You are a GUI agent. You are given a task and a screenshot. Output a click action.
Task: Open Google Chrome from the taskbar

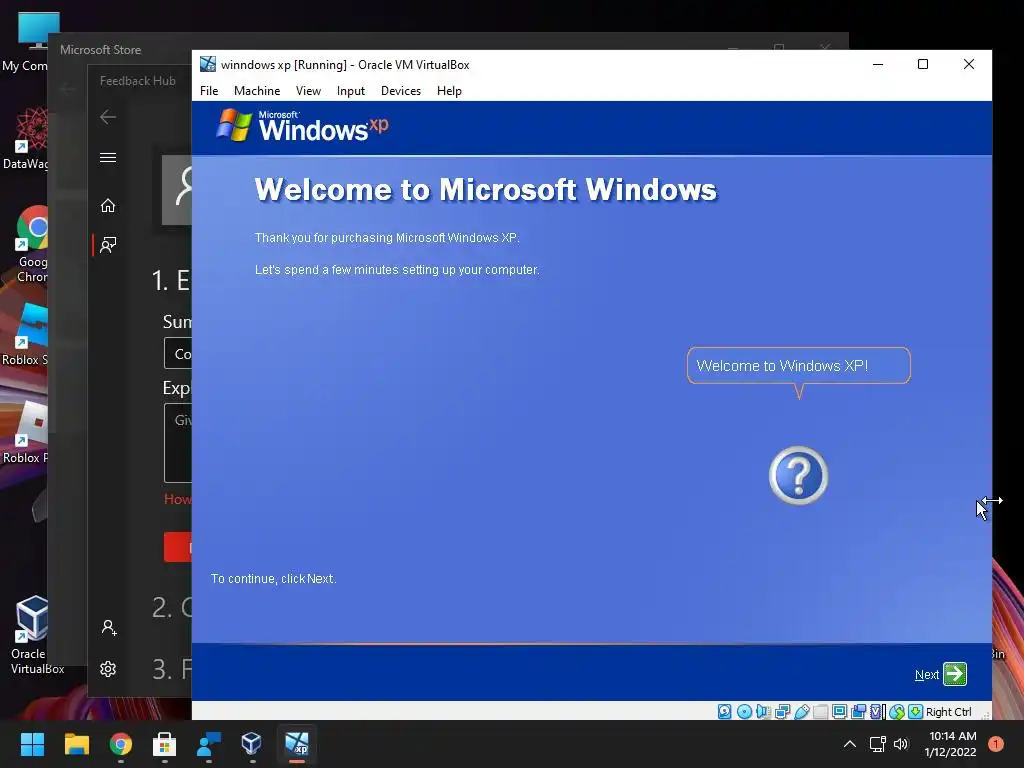pyautogui.click(x=121, y=744)
